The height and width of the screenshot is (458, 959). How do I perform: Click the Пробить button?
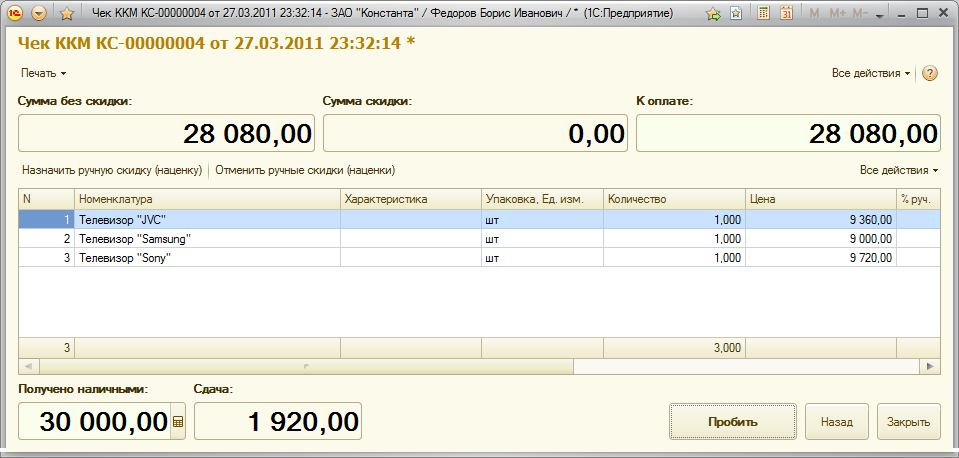[x=733, y=421]
